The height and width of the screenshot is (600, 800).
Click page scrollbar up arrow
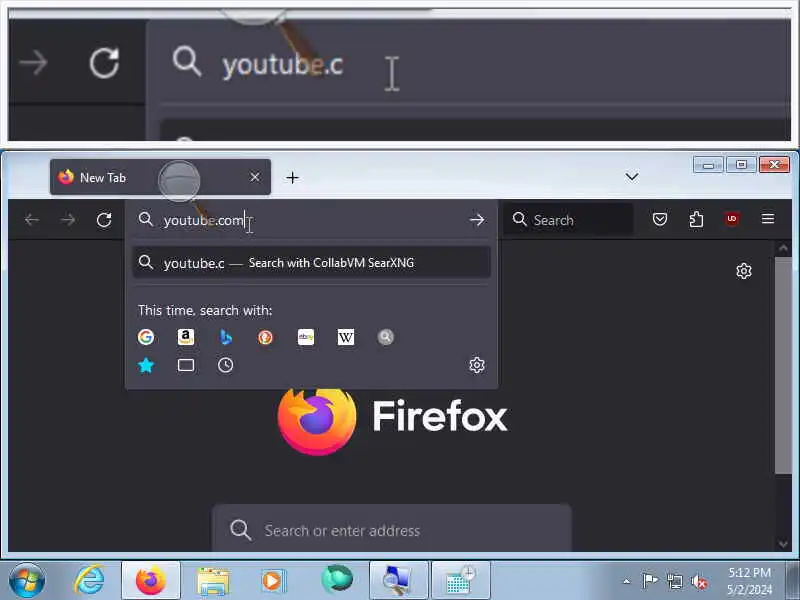(x=783, y=248)
